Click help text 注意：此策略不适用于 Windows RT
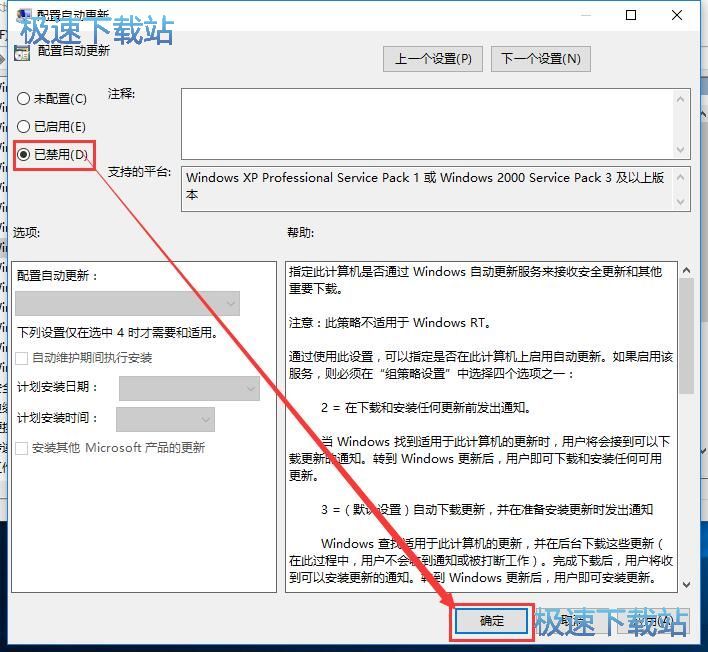This screenshot has width=708, height=652. [x=390, y=322]
